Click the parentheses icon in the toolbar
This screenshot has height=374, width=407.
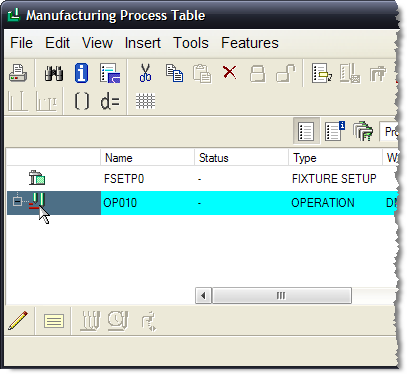(82, 101)
